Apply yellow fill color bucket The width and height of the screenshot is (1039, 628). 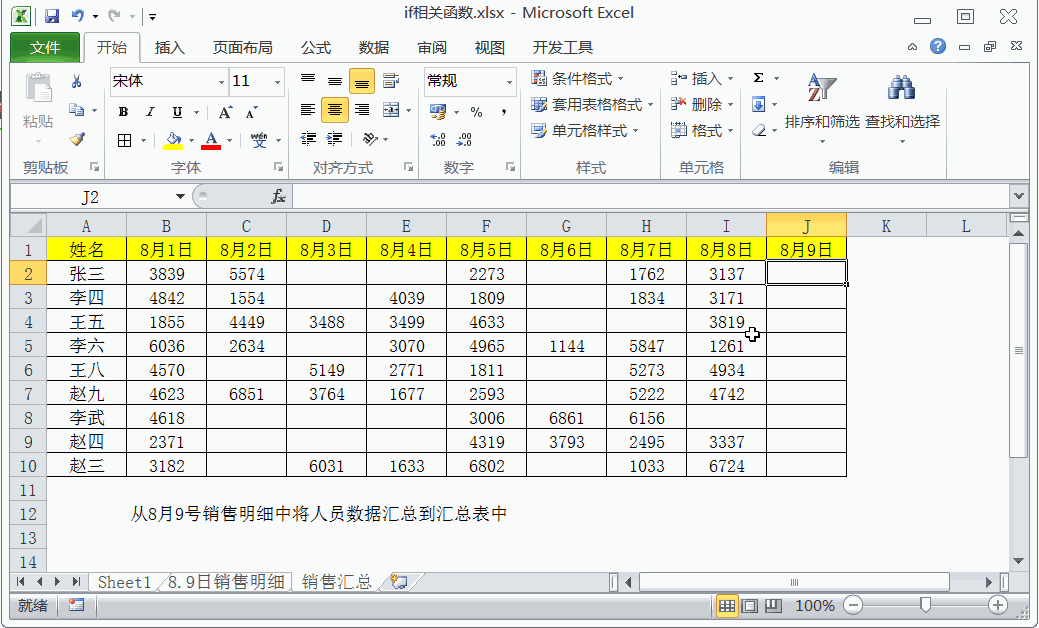(173, 140)
